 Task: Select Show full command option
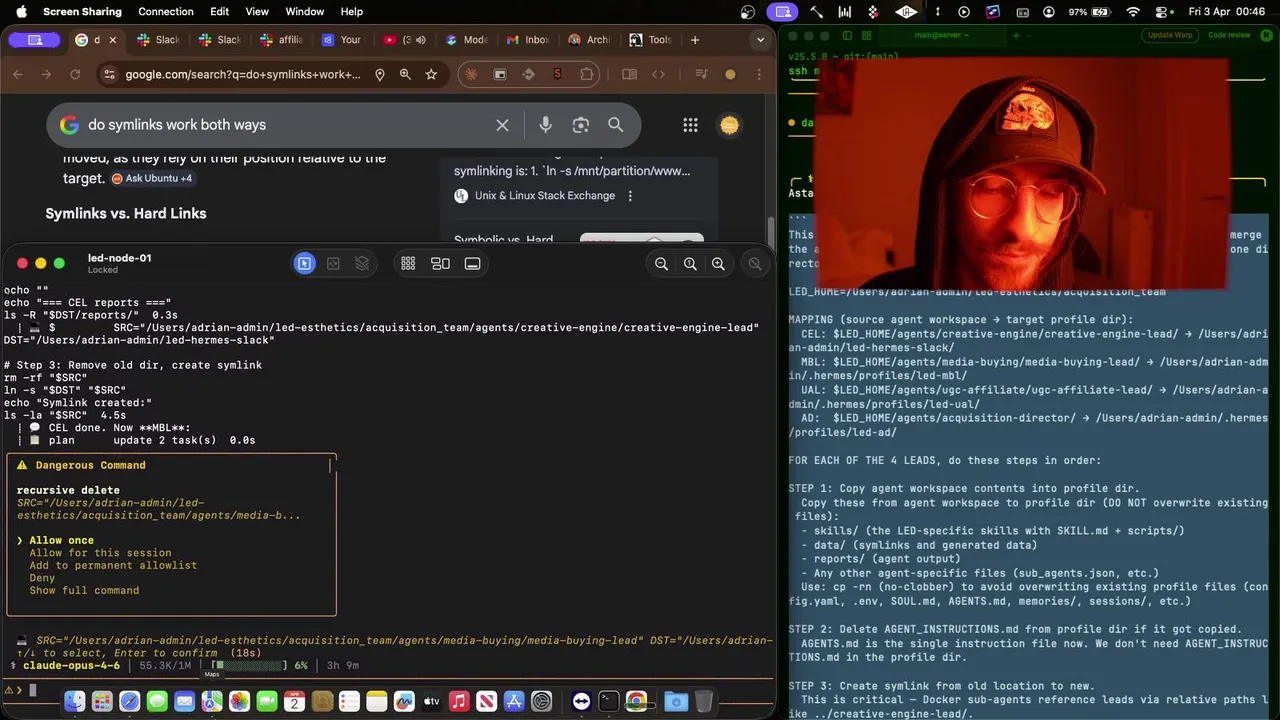pos(84,590)
